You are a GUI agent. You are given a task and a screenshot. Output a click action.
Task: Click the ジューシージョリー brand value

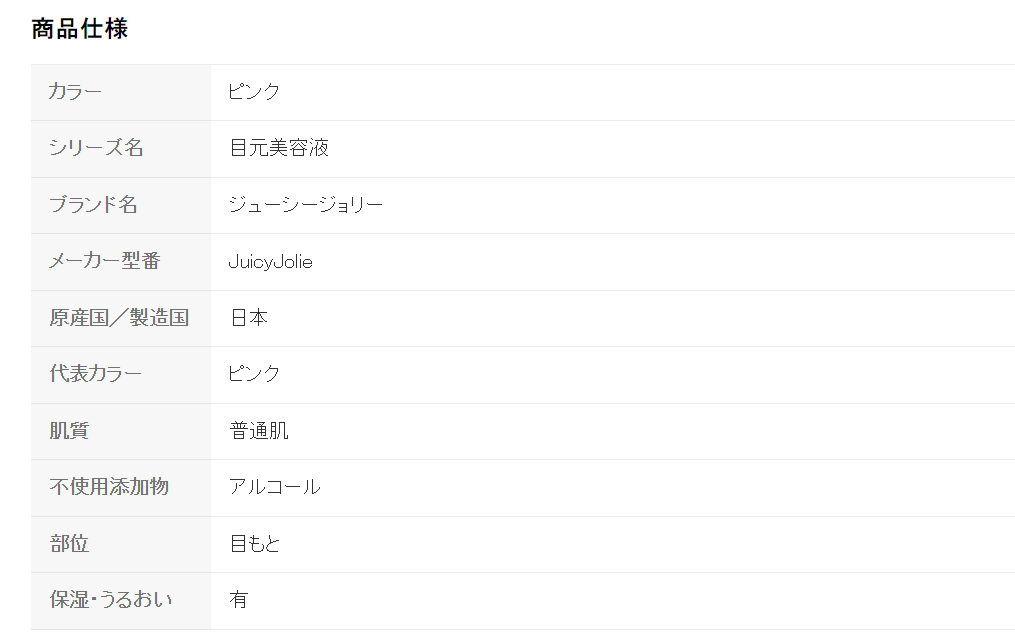(306, 205)
